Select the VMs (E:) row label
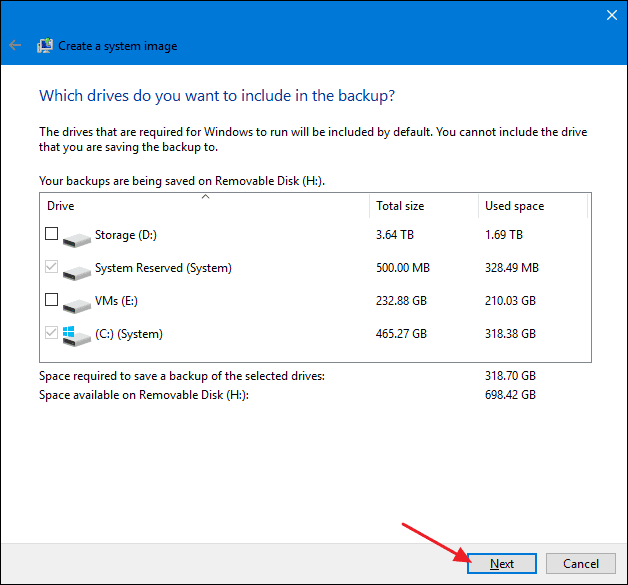Image resolution: width=628 pixels, height=585 pixels. click(x=116, y=301)
